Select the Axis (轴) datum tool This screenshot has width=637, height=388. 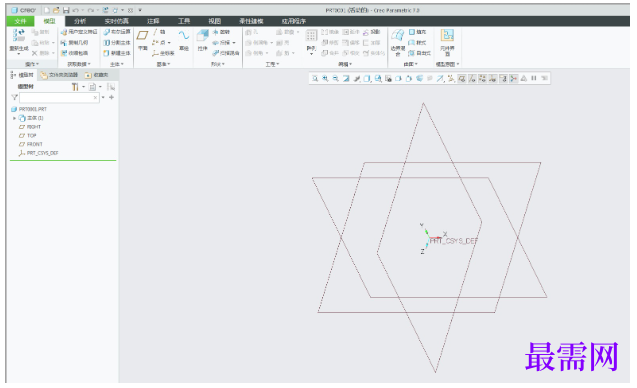[158, 32]
